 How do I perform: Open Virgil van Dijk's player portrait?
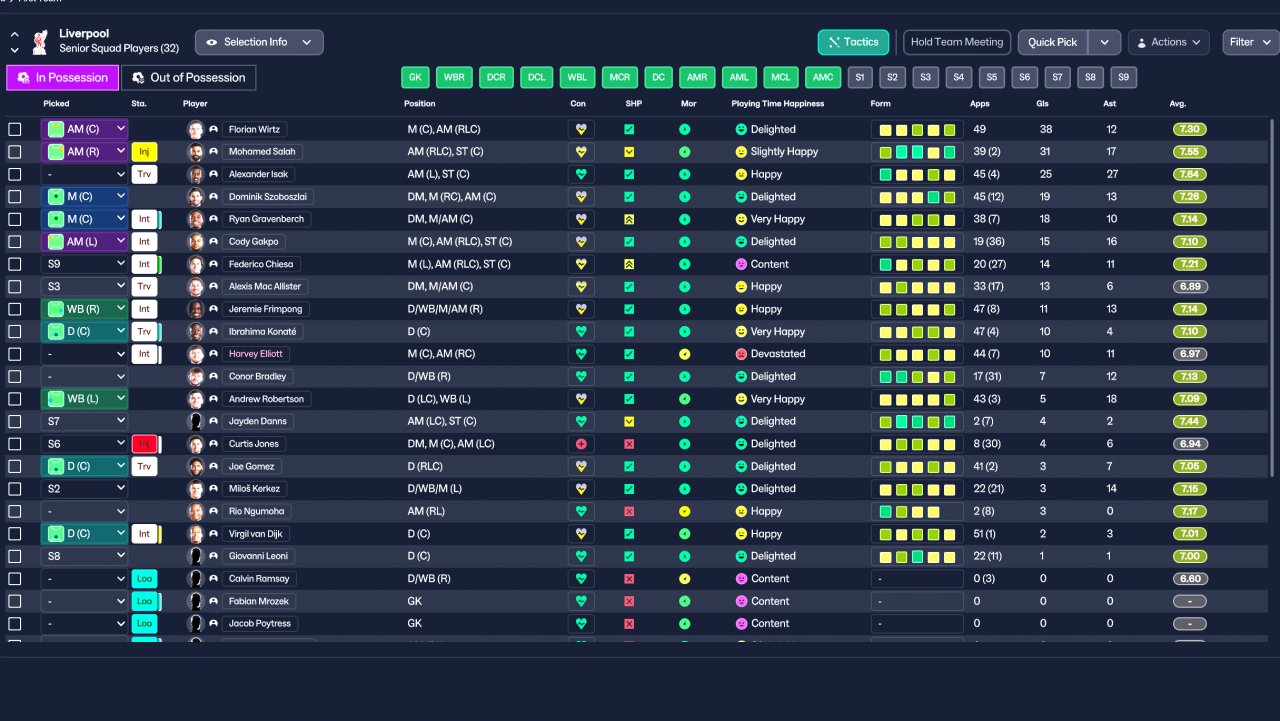coord(196,534)
